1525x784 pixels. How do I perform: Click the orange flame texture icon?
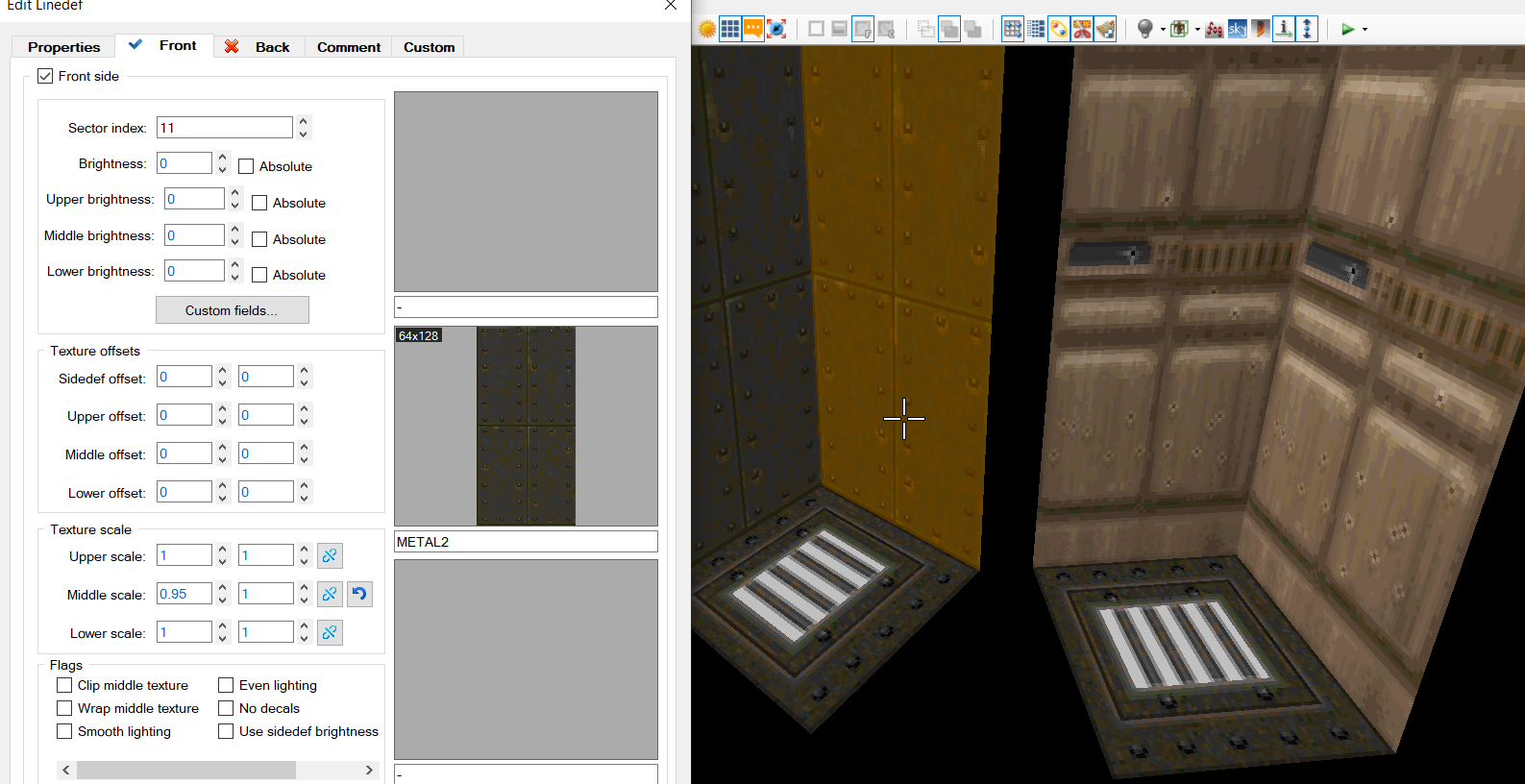pyautogui.click(x=1261, y=29)
